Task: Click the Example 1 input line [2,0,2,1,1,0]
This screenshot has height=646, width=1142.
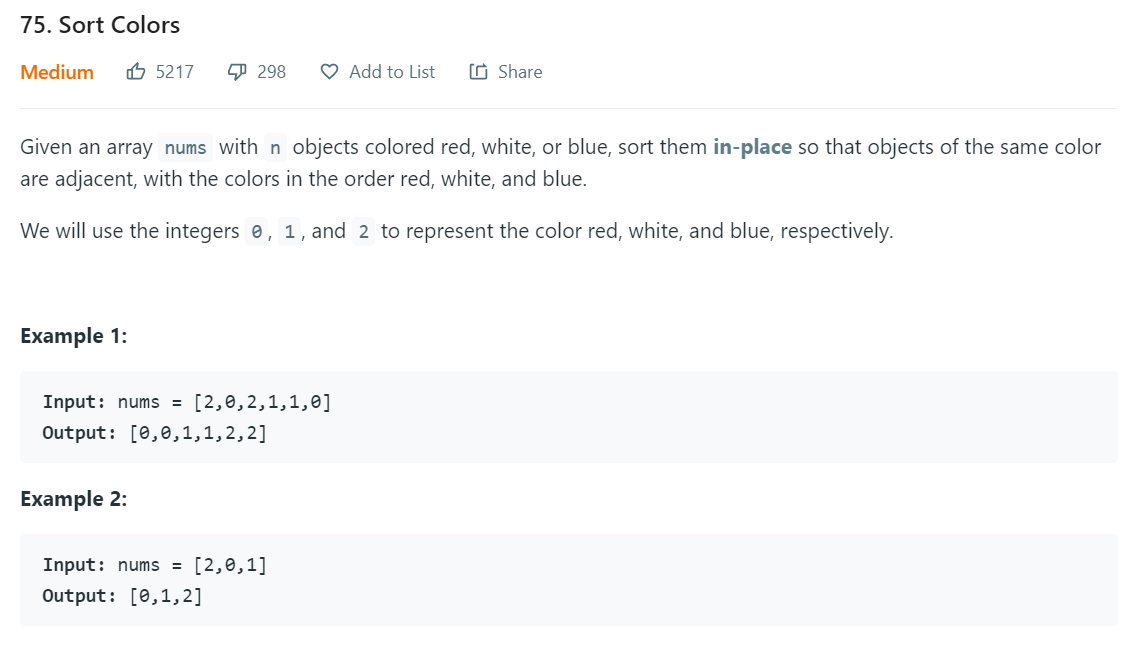Action: tap(187, 402)
